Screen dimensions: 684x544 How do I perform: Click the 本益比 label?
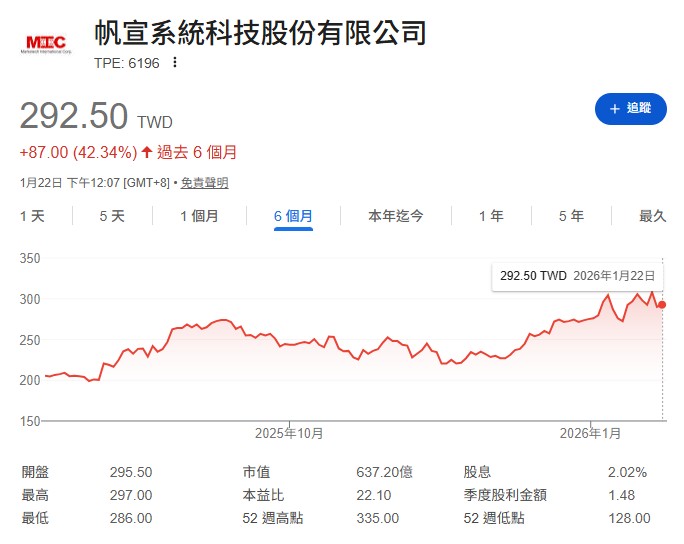point(263,495)
